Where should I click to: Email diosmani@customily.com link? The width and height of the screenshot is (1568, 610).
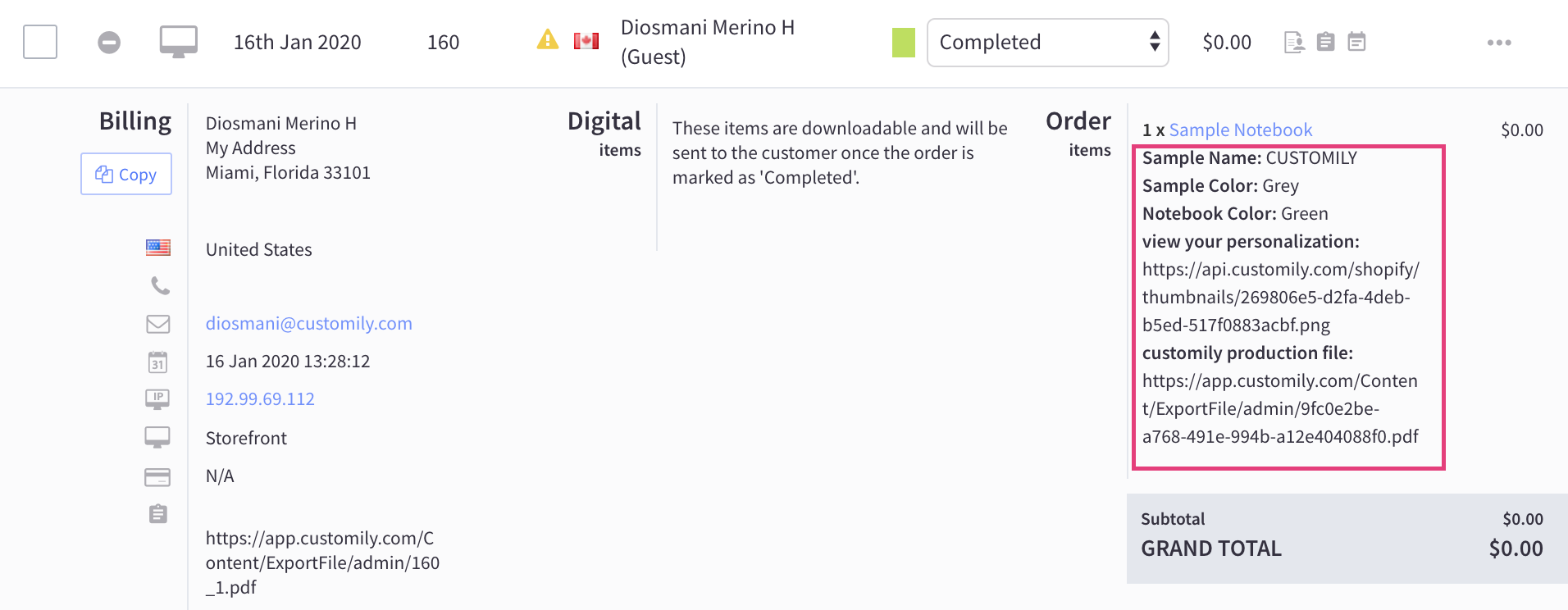[x=308, y=323]
